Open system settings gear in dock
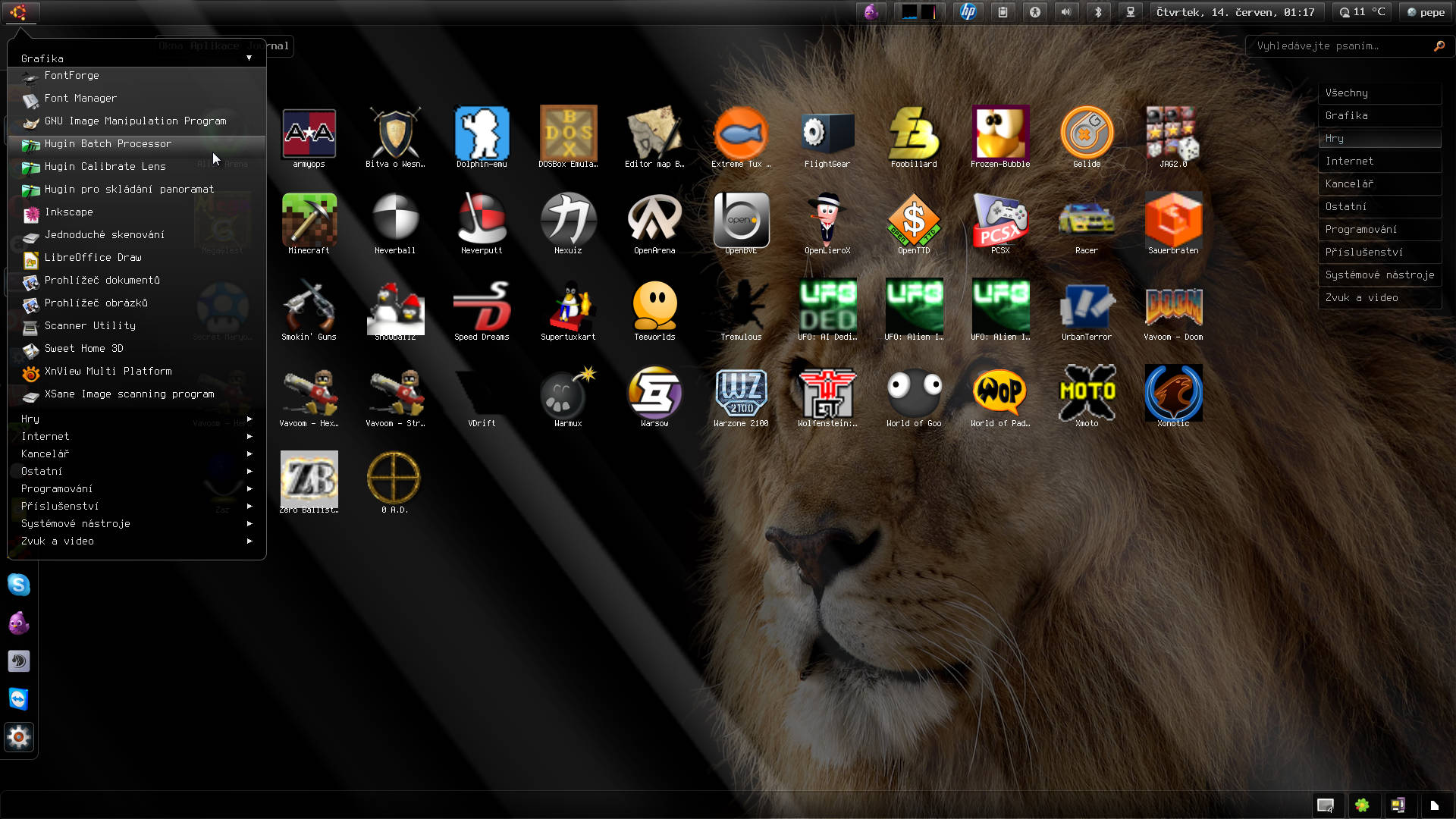The image size is (1456, 819). 19,736
